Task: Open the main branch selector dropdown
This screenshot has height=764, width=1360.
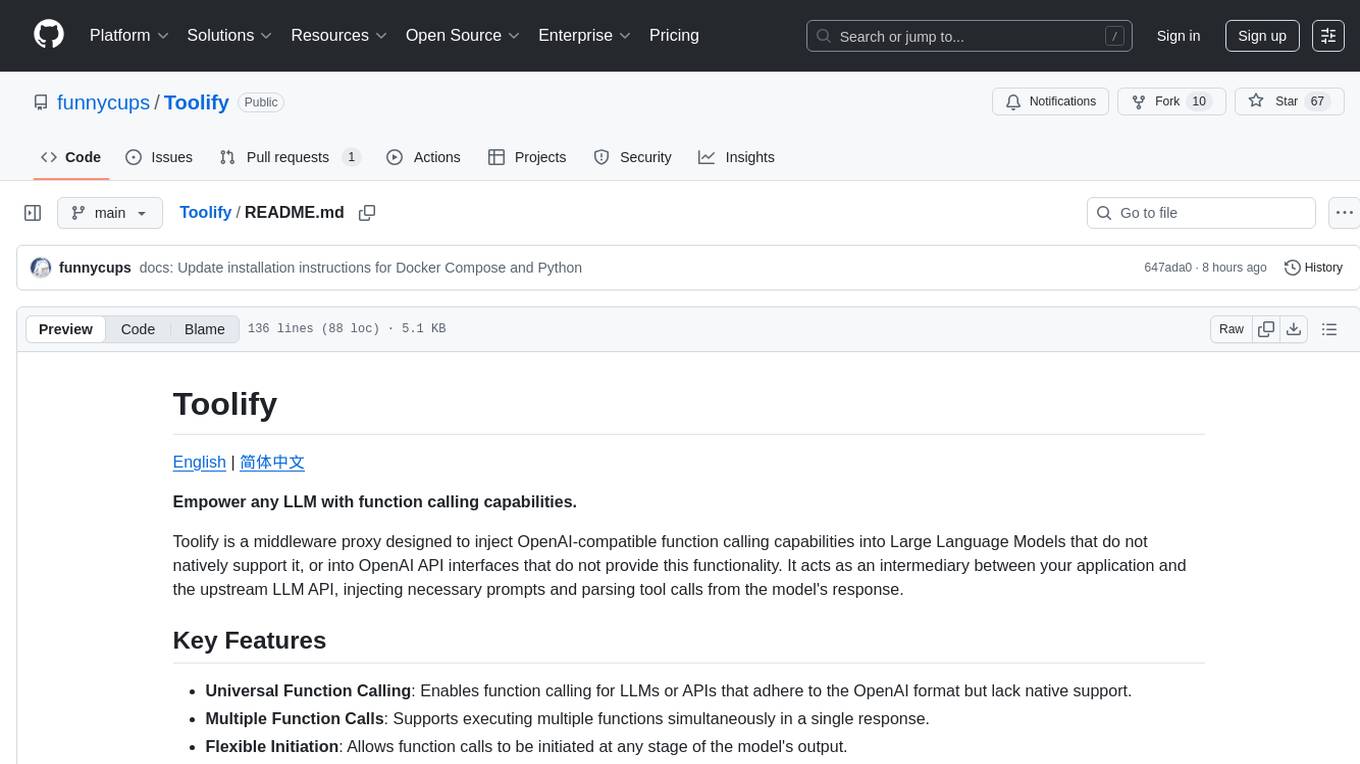Action: click(x=110, y=213)
